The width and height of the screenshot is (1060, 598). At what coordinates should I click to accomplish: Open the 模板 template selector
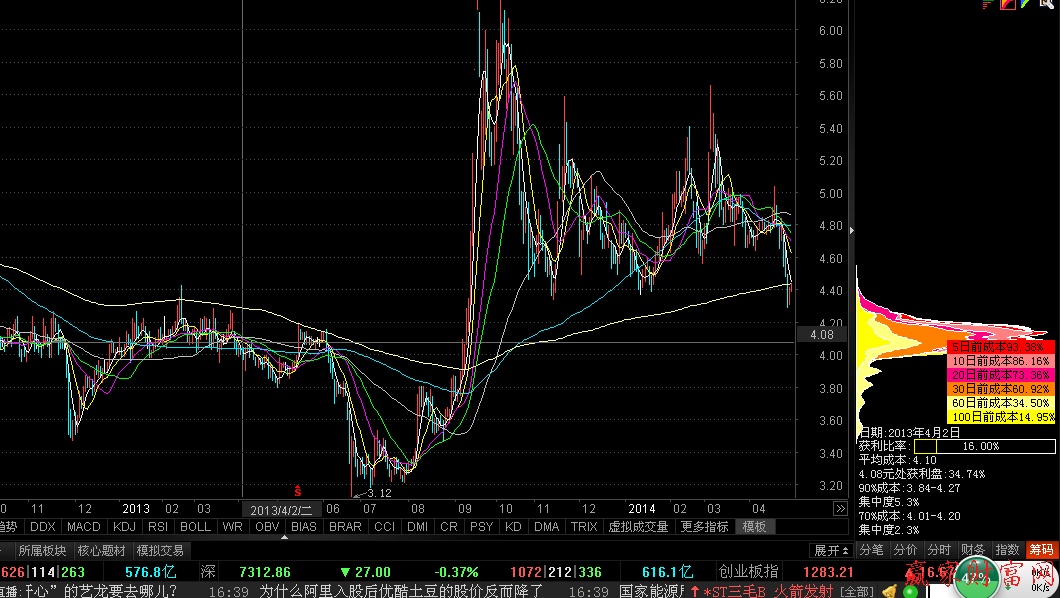[754, 526]
